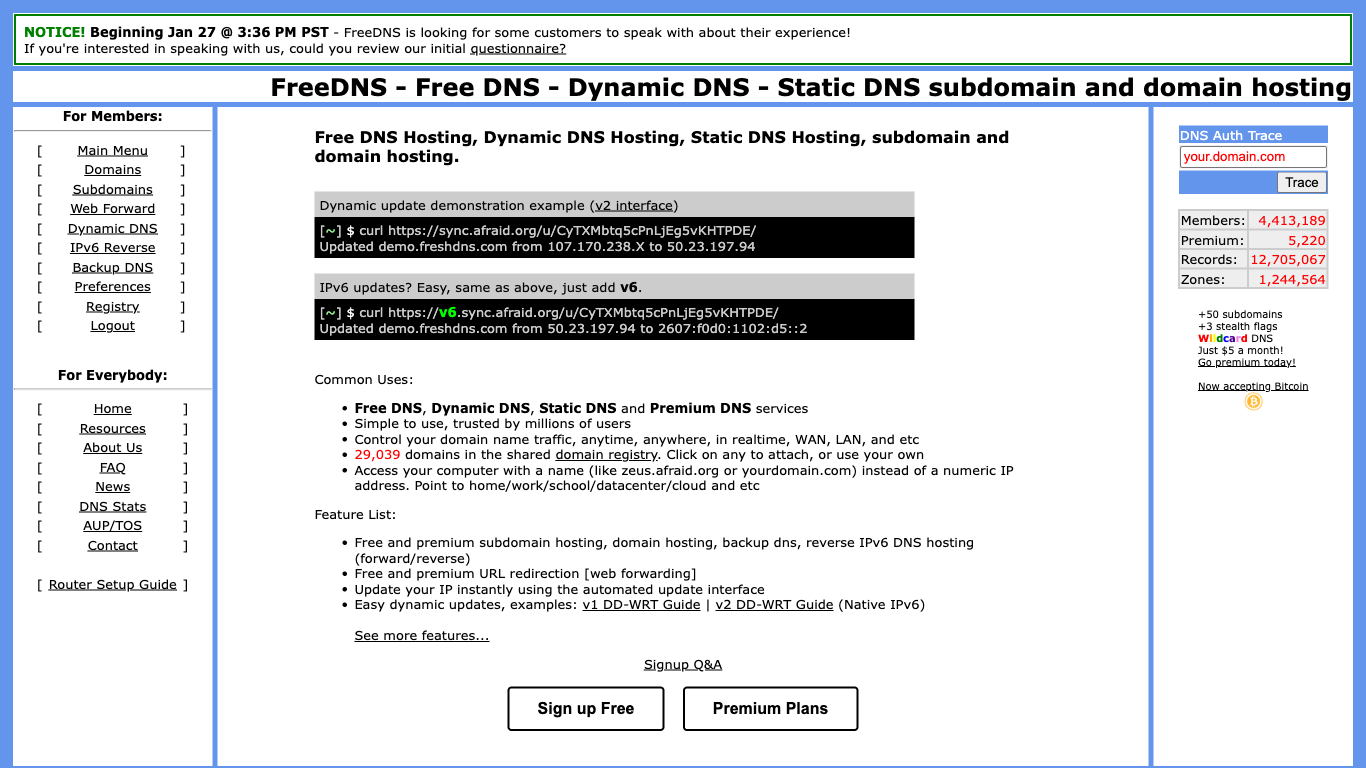Click Logout in the members menu
Viewport: 1366px width, 768px height.
pyautogui.click(x=112, y=326)
